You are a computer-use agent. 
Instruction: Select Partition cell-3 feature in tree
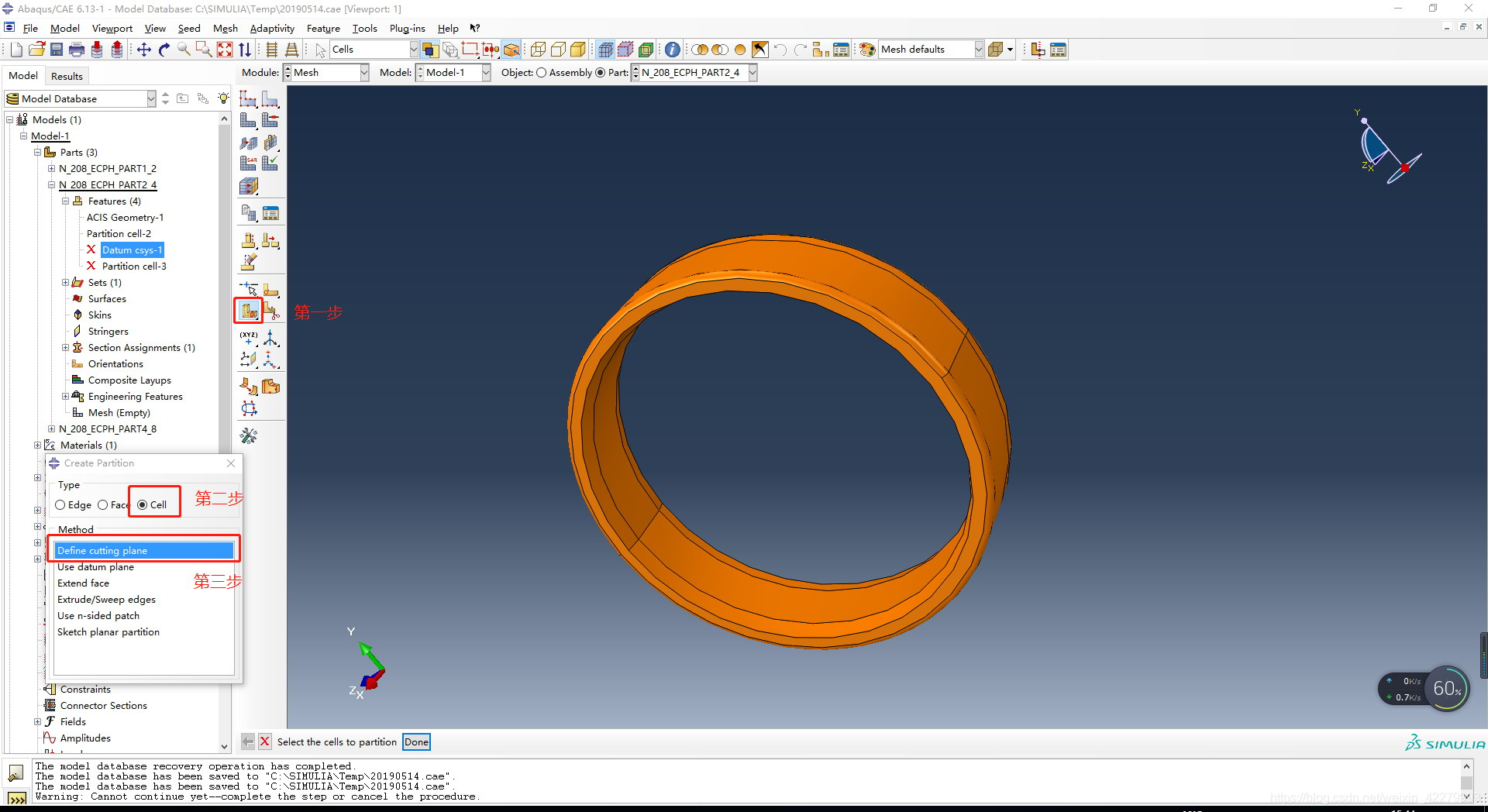click(134, 267)
